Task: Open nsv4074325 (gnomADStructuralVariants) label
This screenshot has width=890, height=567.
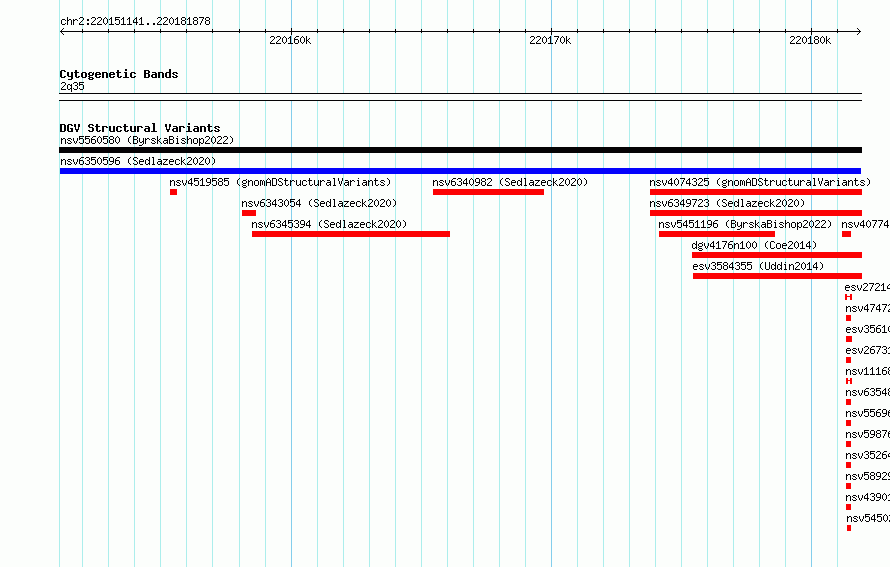Action: coord(760,182)
